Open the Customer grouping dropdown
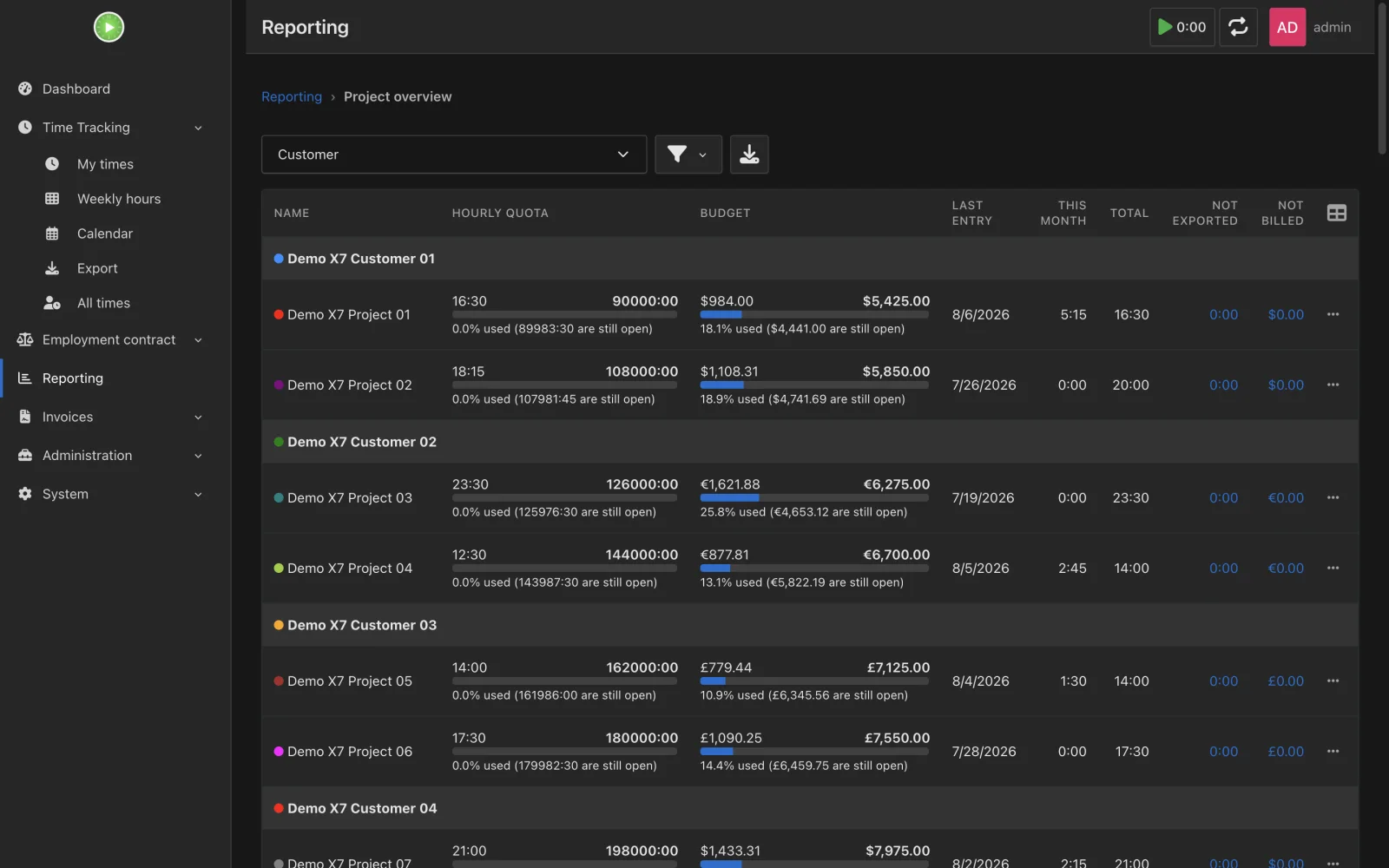Image resolution: width=1389 pixels, height=868 pixels. pyautogui.click(x=454, y=155)
